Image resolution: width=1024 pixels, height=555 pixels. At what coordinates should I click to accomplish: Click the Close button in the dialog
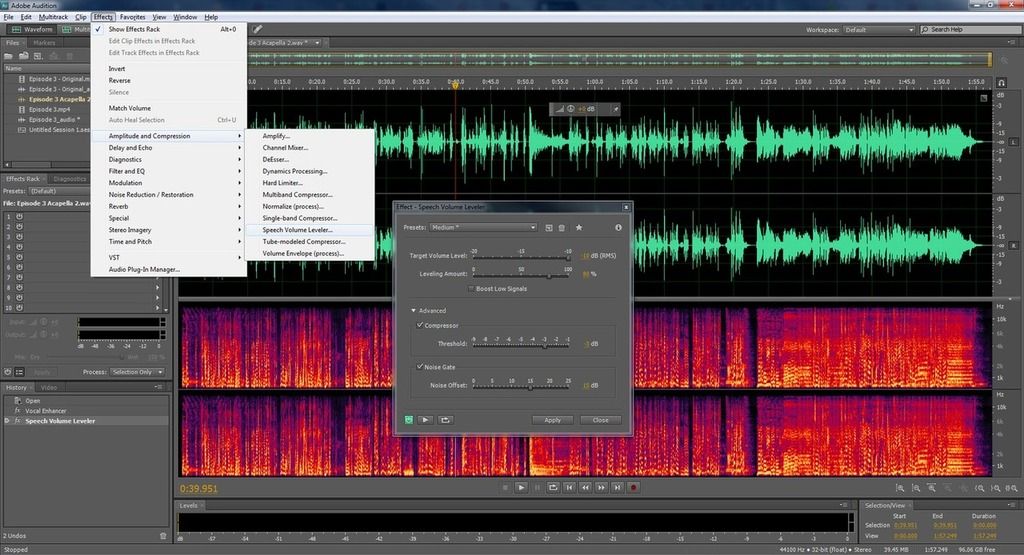[x=601, y=420]
